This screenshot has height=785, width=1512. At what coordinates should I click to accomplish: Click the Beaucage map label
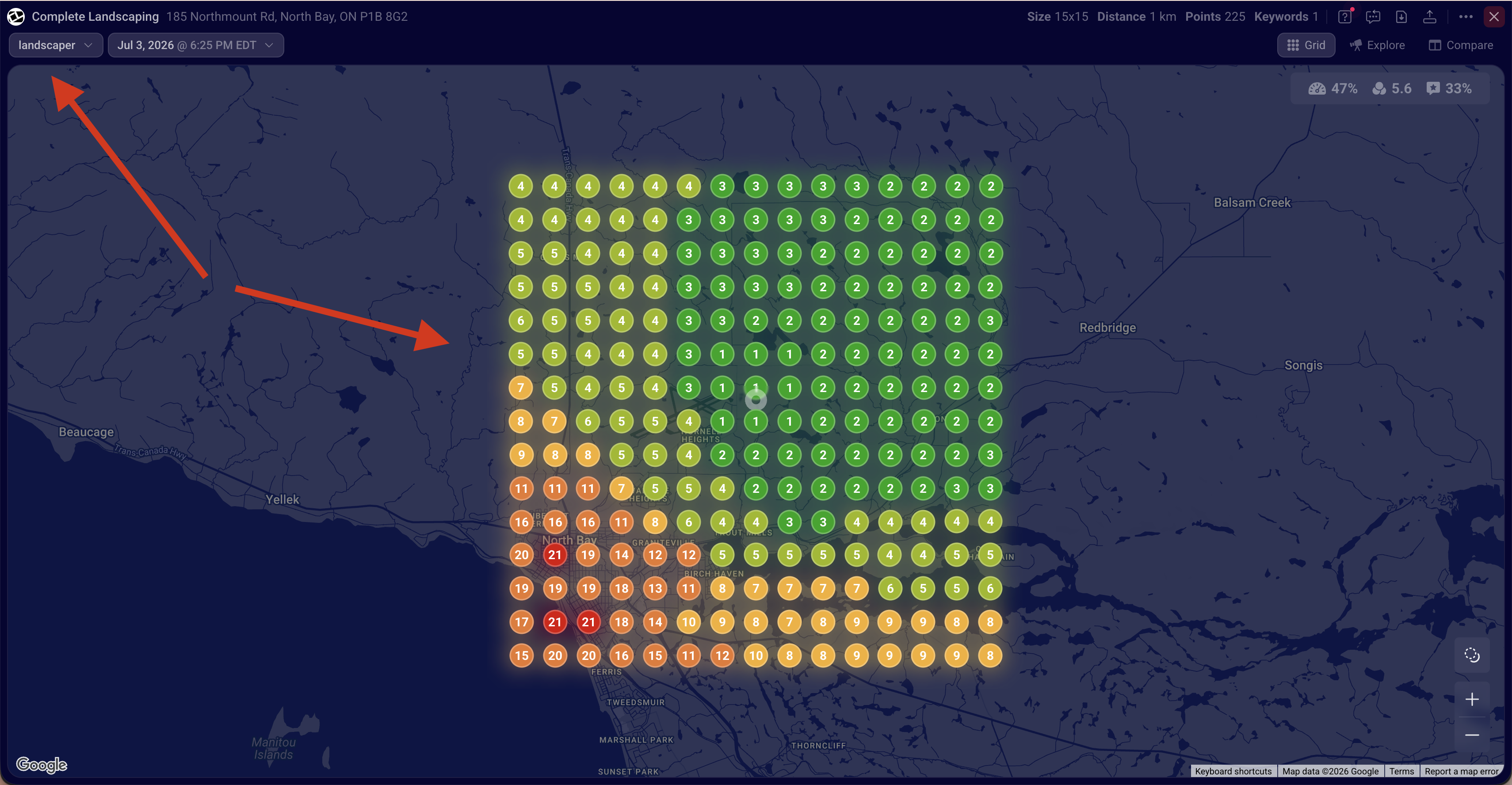tap(86, 432)
